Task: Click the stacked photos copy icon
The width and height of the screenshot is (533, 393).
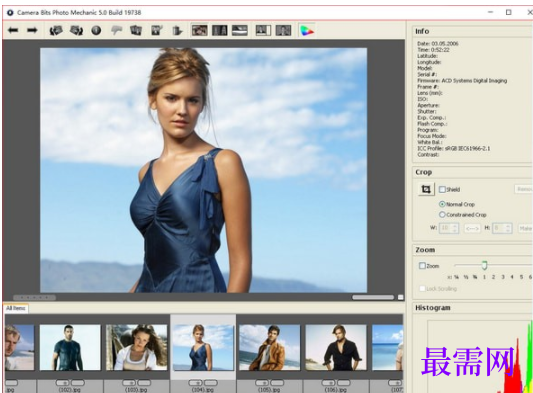Action: click(136, 31)
